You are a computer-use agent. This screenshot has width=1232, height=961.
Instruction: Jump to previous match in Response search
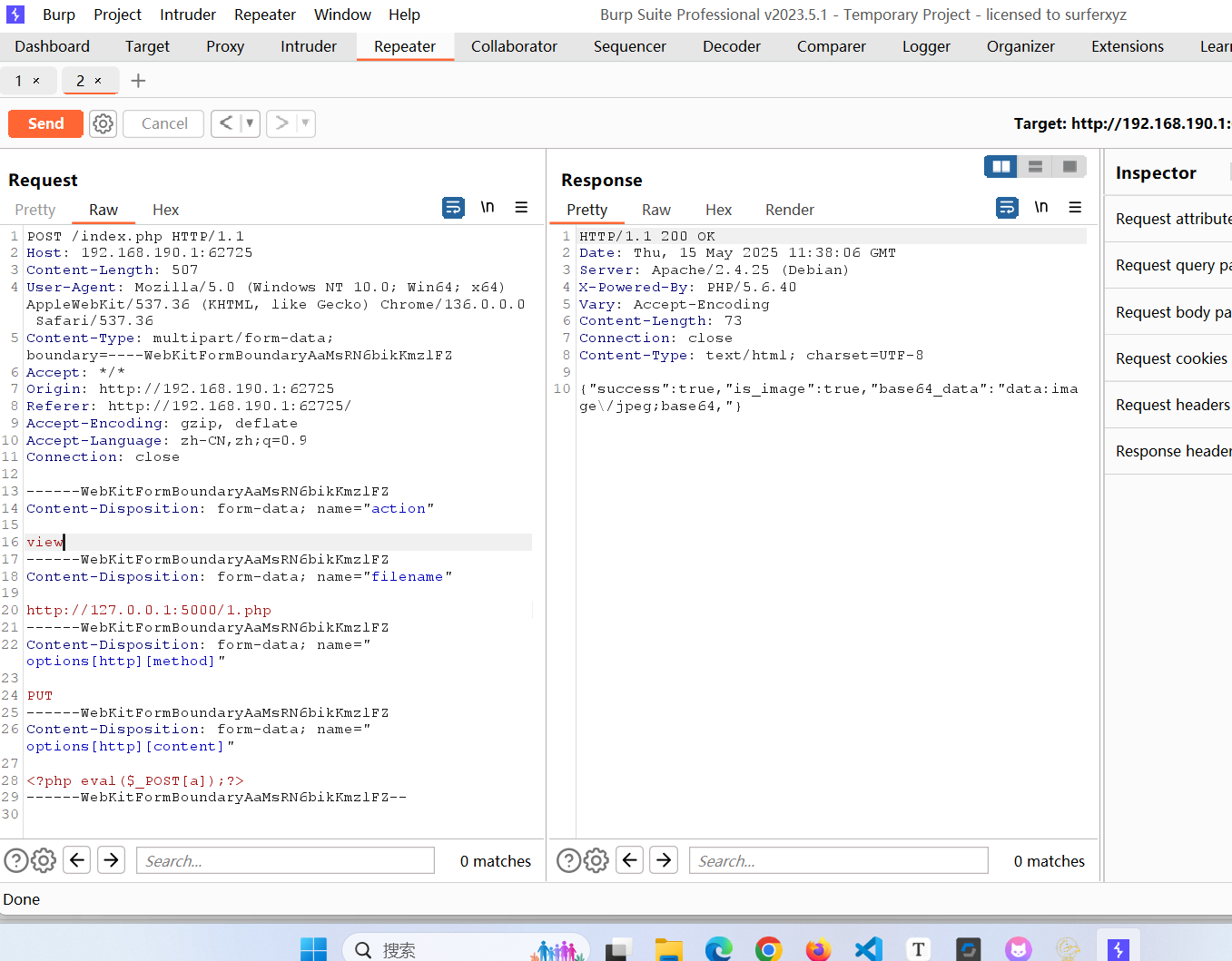(630, 859)
